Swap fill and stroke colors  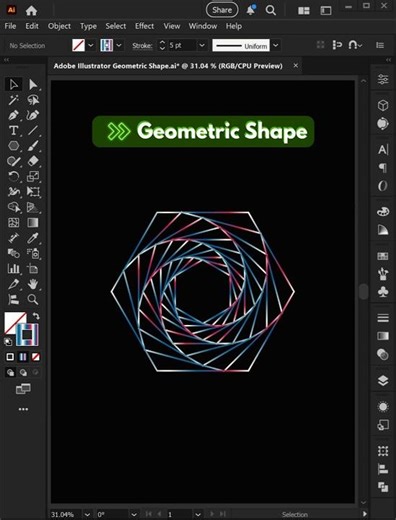click(x=36, y=316)
